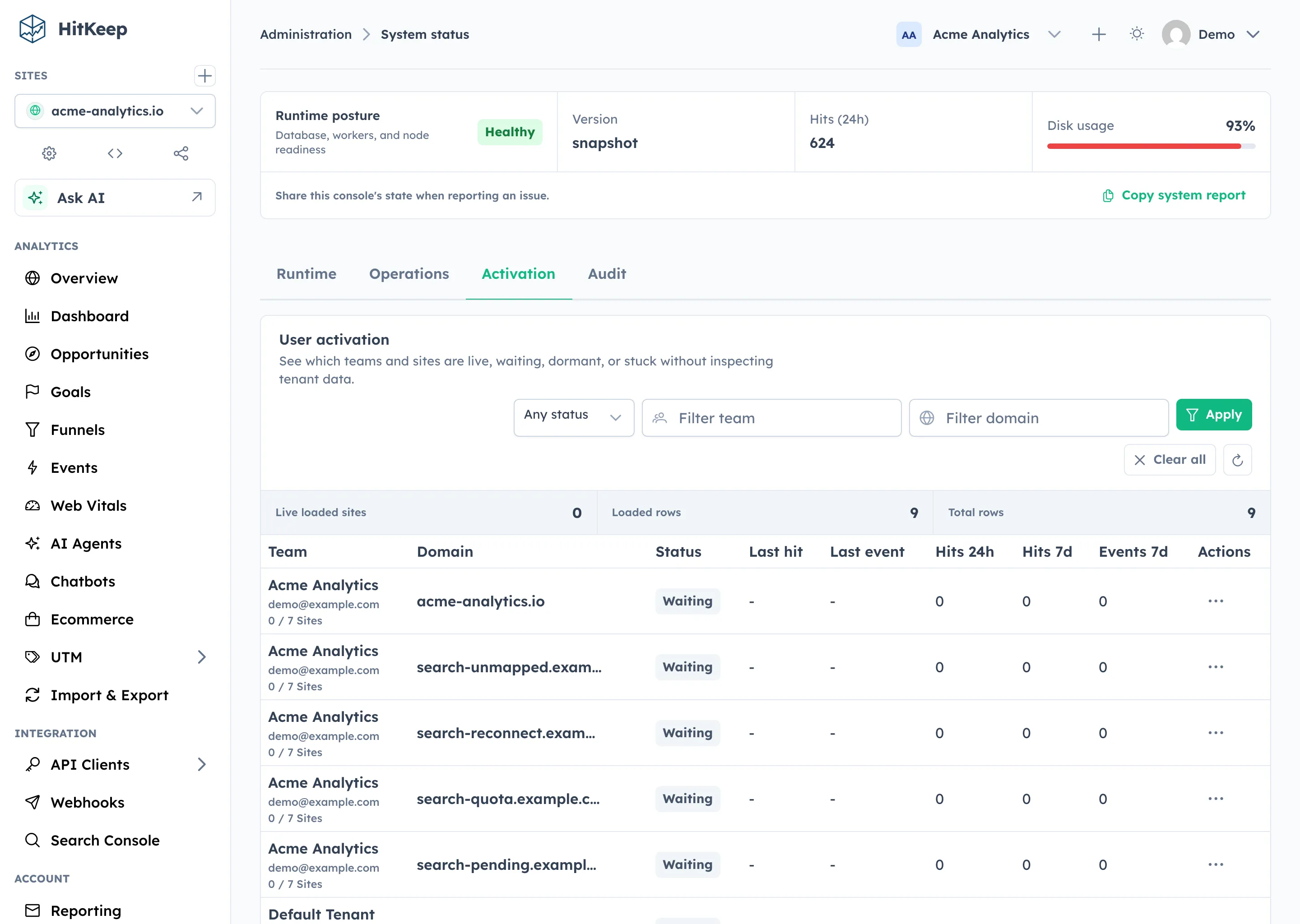Click the Hits (24h) value 624
The height and width of the screenshot is (924, 1300).
pyautogui.click(x=822, y=143)
